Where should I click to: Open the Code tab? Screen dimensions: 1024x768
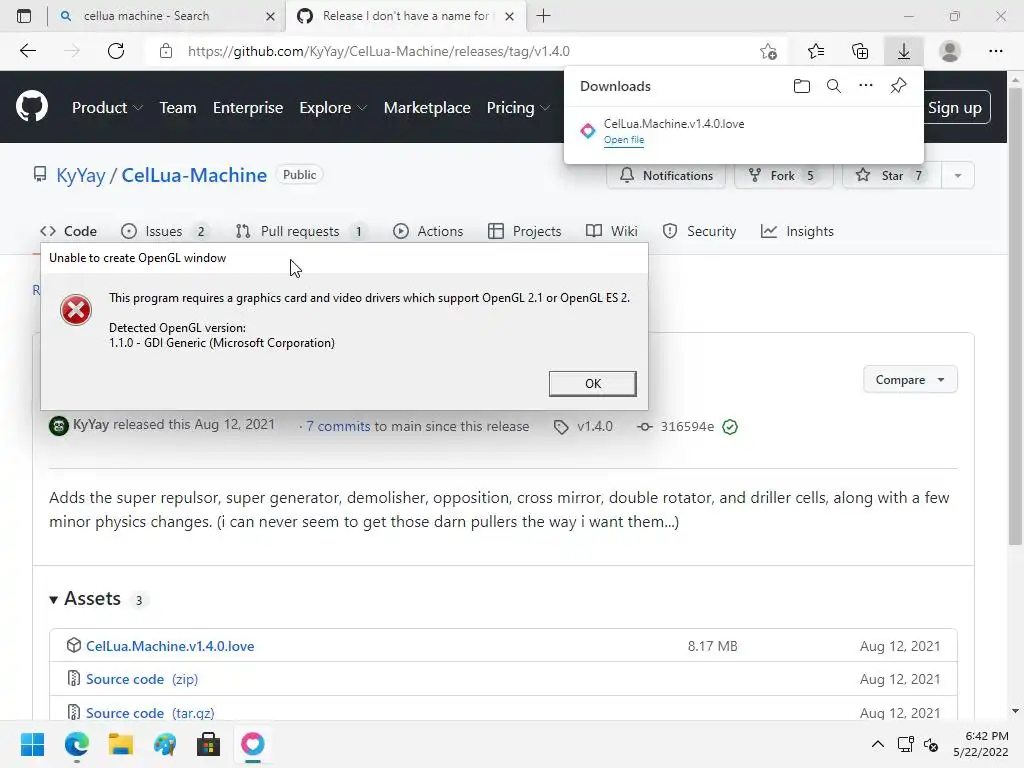click(x=69, y=231)
